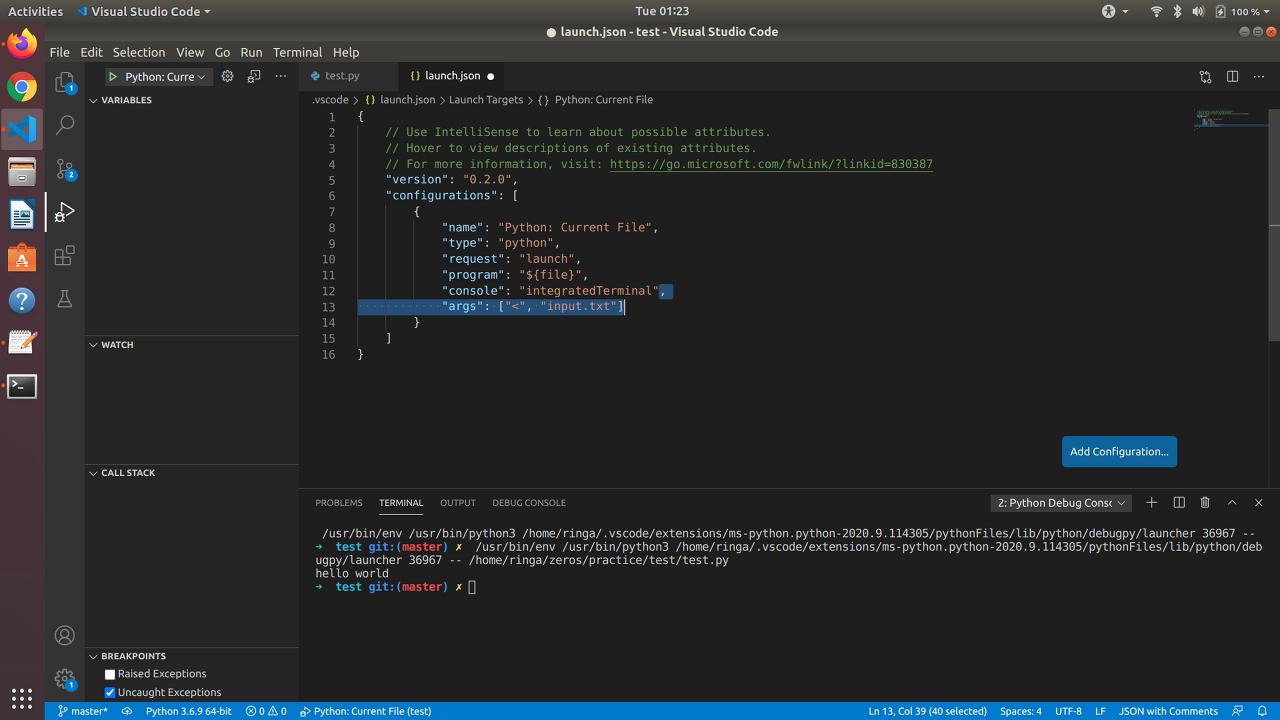1280x720 pixels.
Task: Split the terminal pane
Action: (x=1179, y=503)
